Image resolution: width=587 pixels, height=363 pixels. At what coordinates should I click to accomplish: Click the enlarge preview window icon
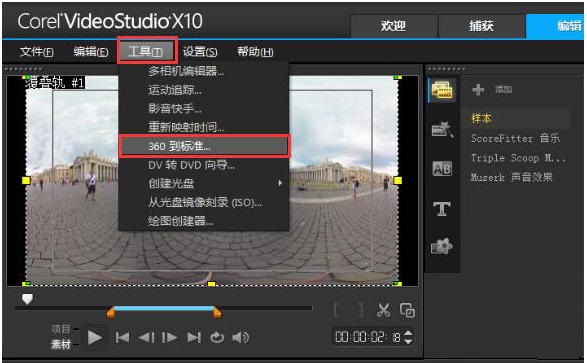click(407, 310)
